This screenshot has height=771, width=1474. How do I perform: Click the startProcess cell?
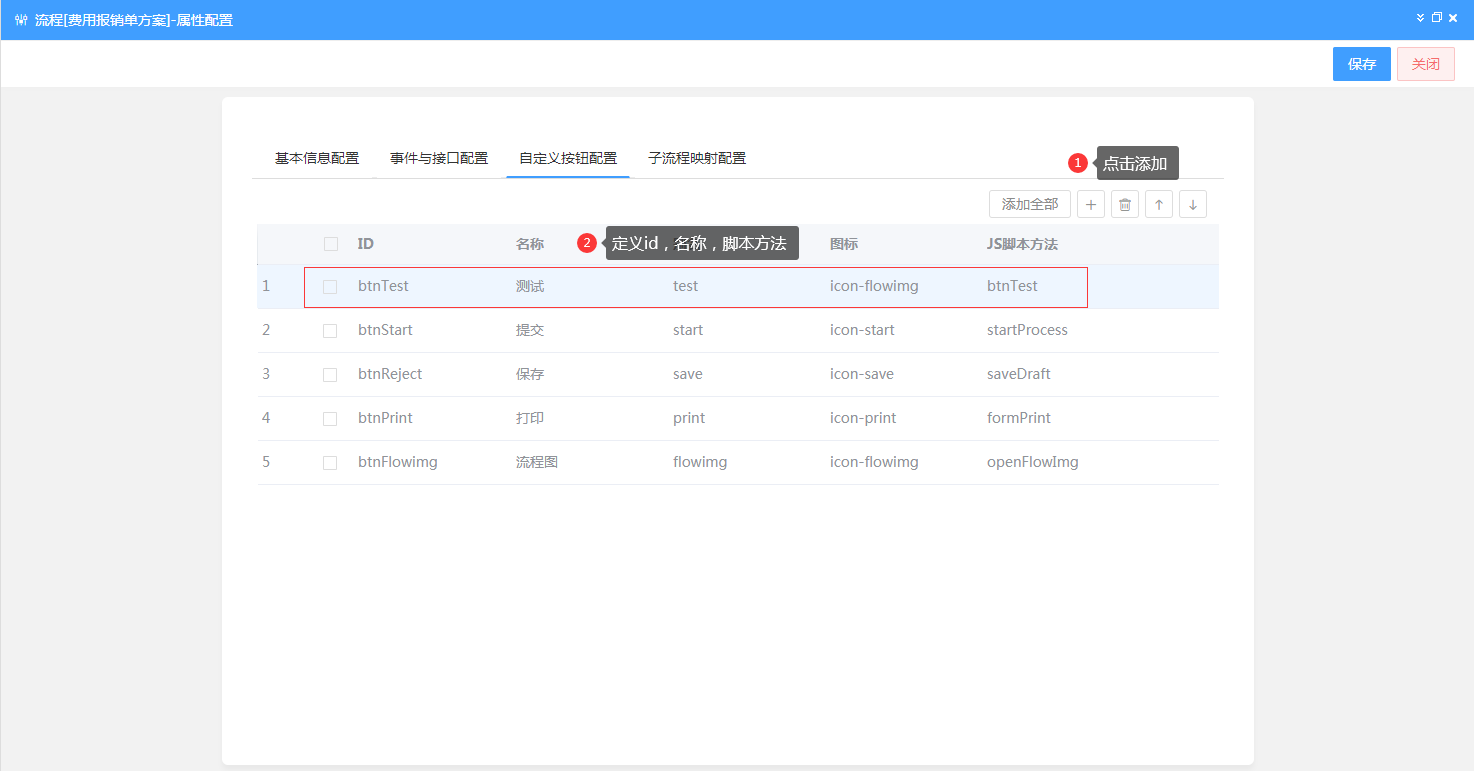tap(1027, 330)
